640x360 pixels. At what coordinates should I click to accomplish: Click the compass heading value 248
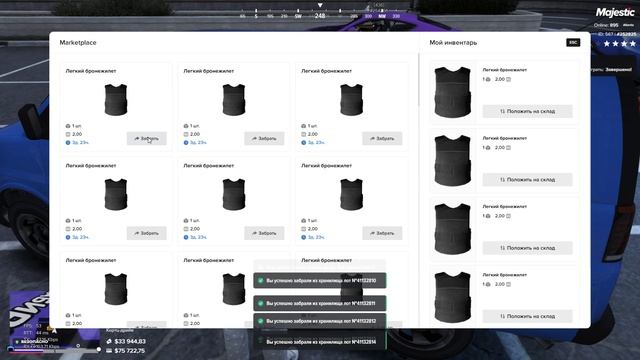(320, 16)
